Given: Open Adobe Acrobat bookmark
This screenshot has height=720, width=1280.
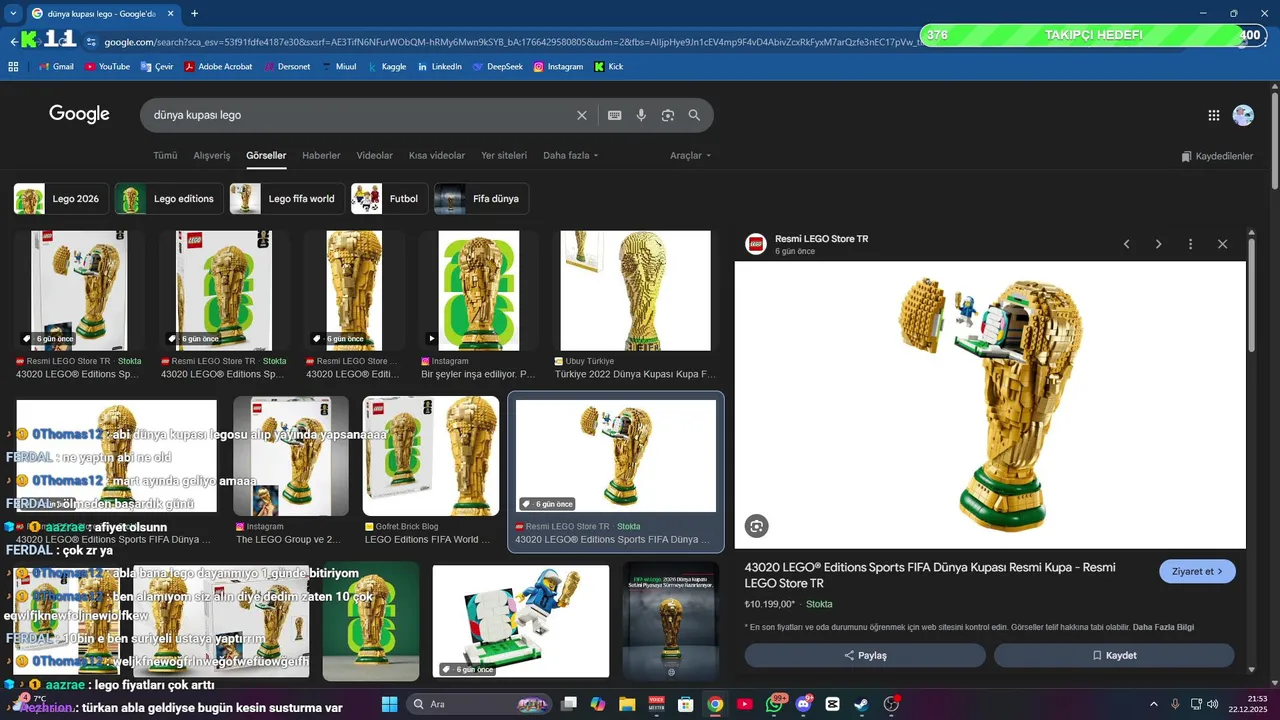Looking at the screenshot, I should [x=218, y=67].
